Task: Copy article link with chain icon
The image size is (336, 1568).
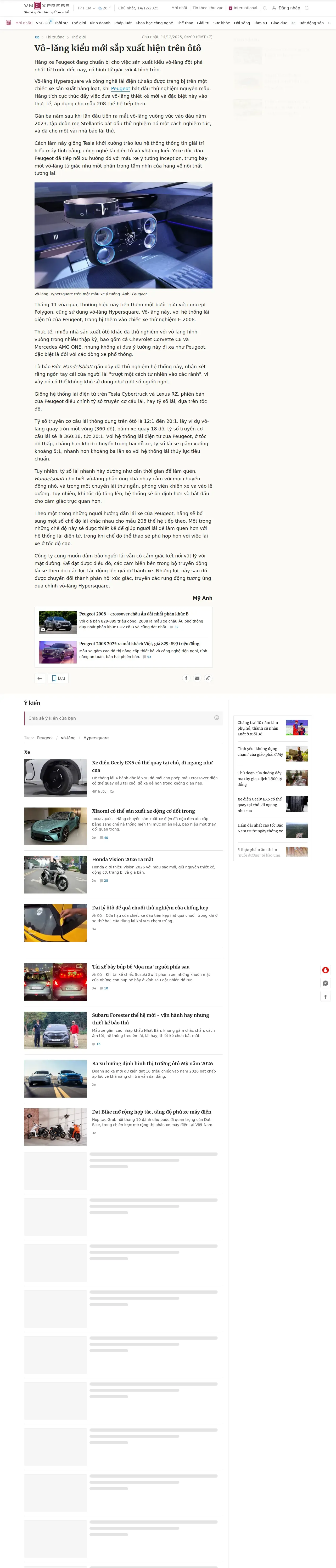Action: point(208,678)
